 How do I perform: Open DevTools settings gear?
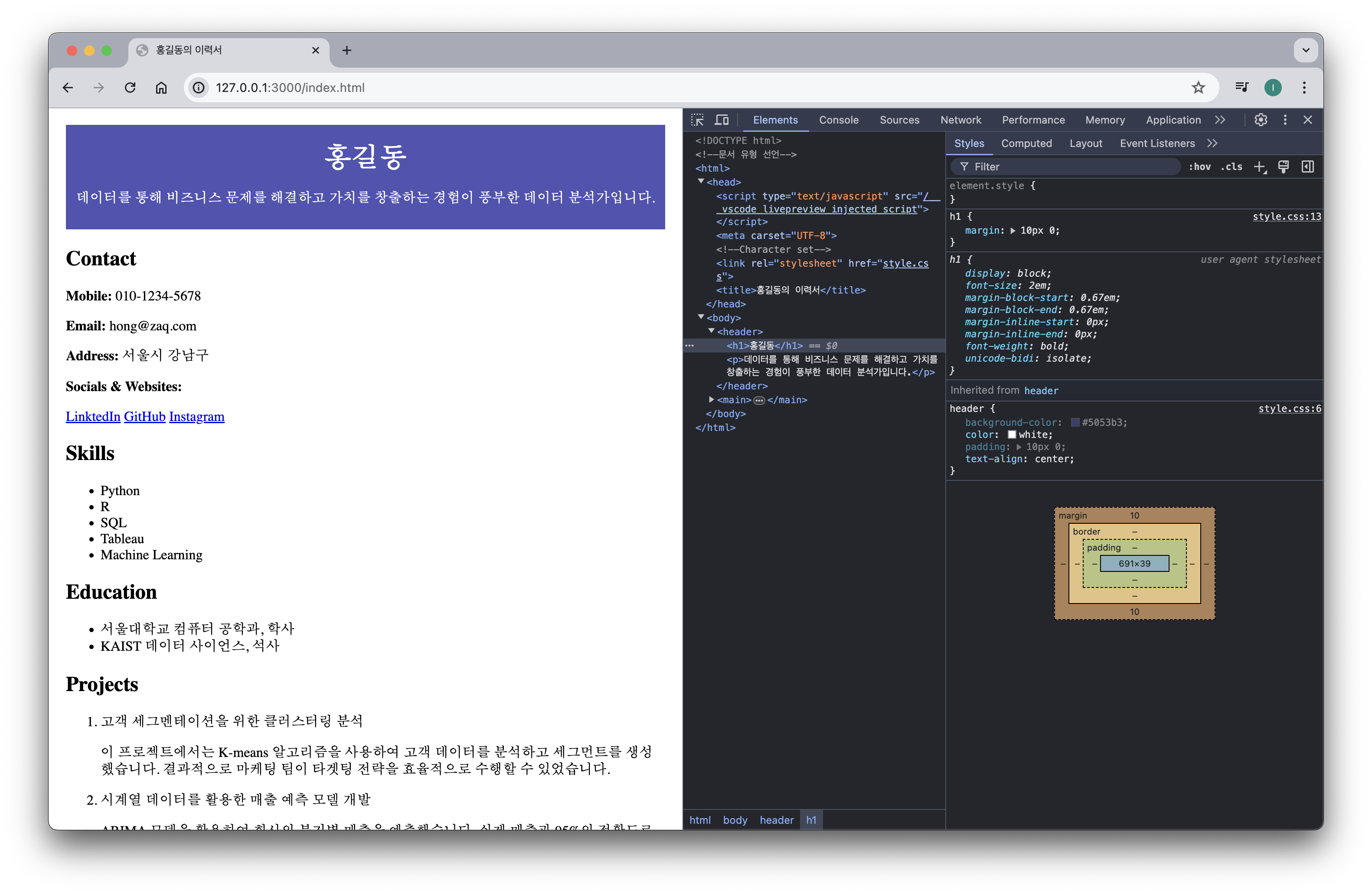[1261, 120]
